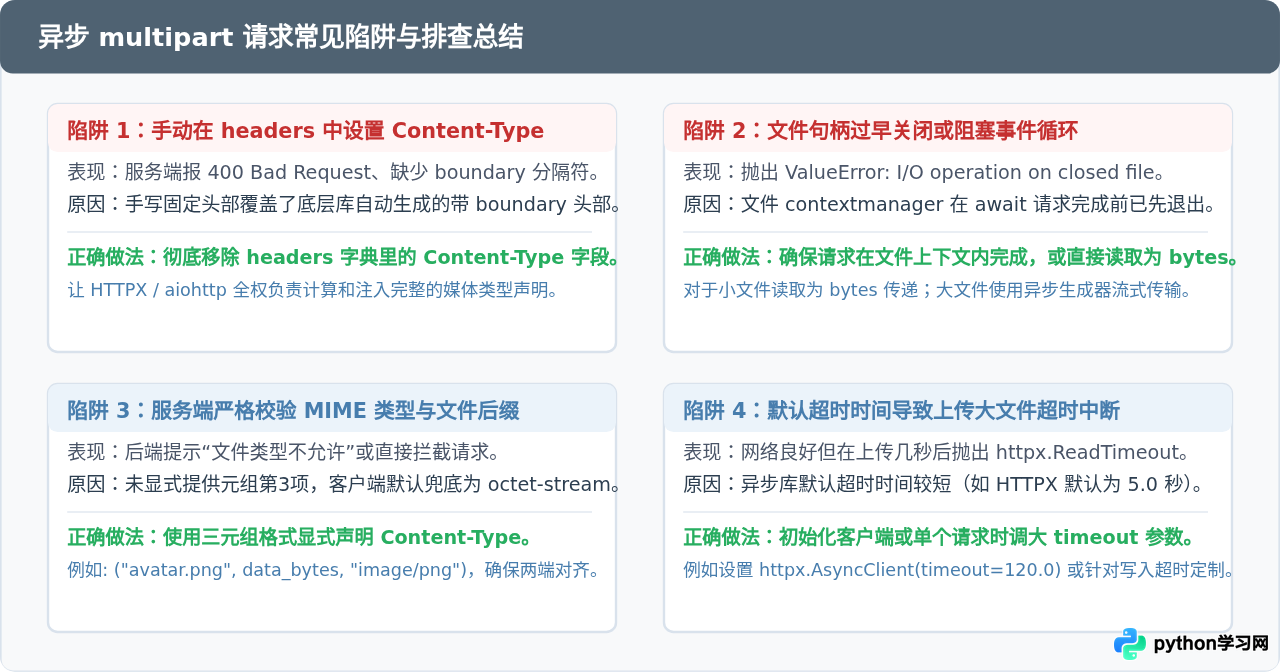Click note "对于小文件读取为 bytes 传递；大文件使用异步生成器流式传输。"

coord(937,290)
